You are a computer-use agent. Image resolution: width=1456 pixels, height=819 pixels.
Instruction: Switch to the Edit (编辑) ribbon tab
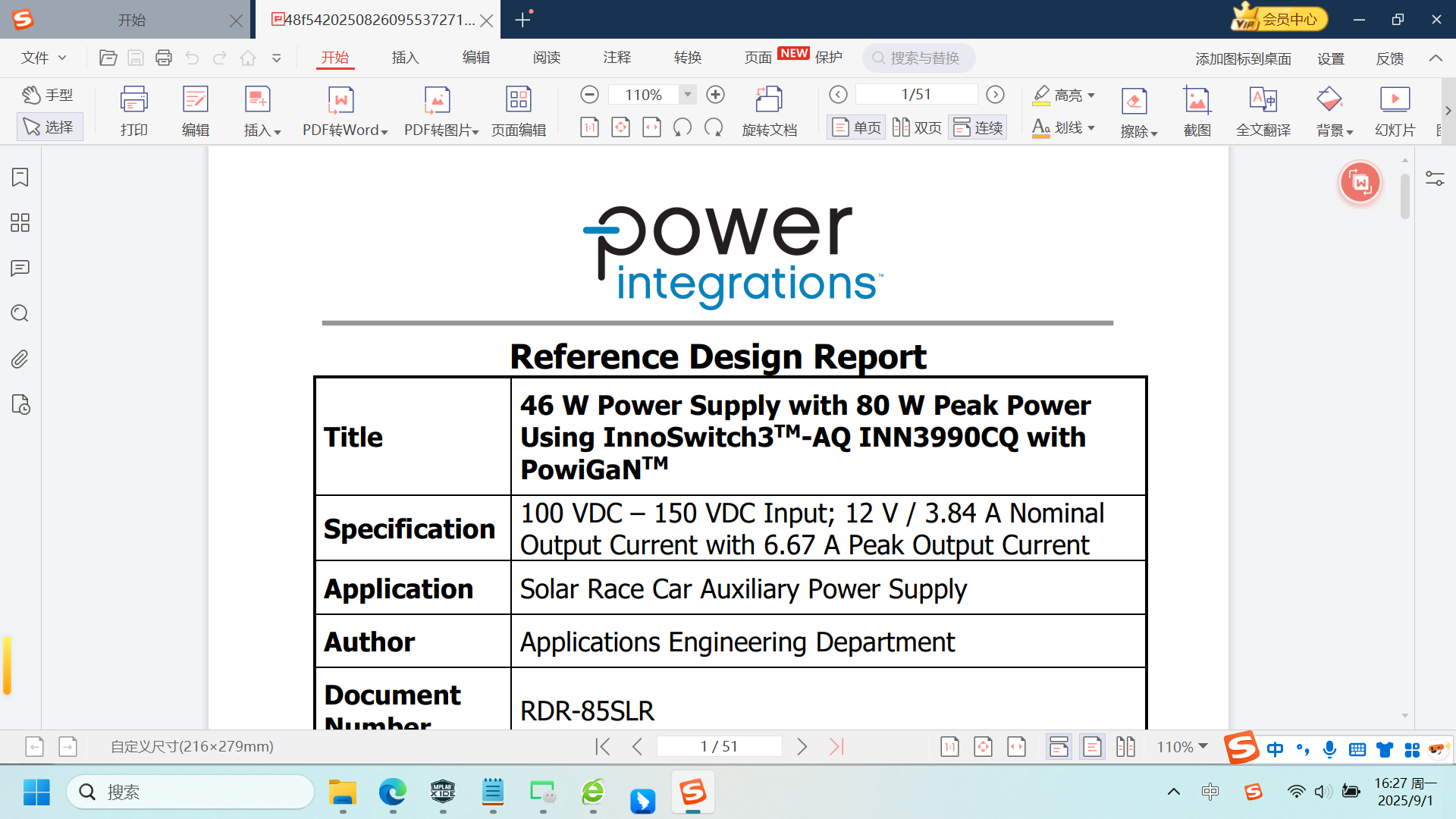pyautogui.click(x=475, y=58)
